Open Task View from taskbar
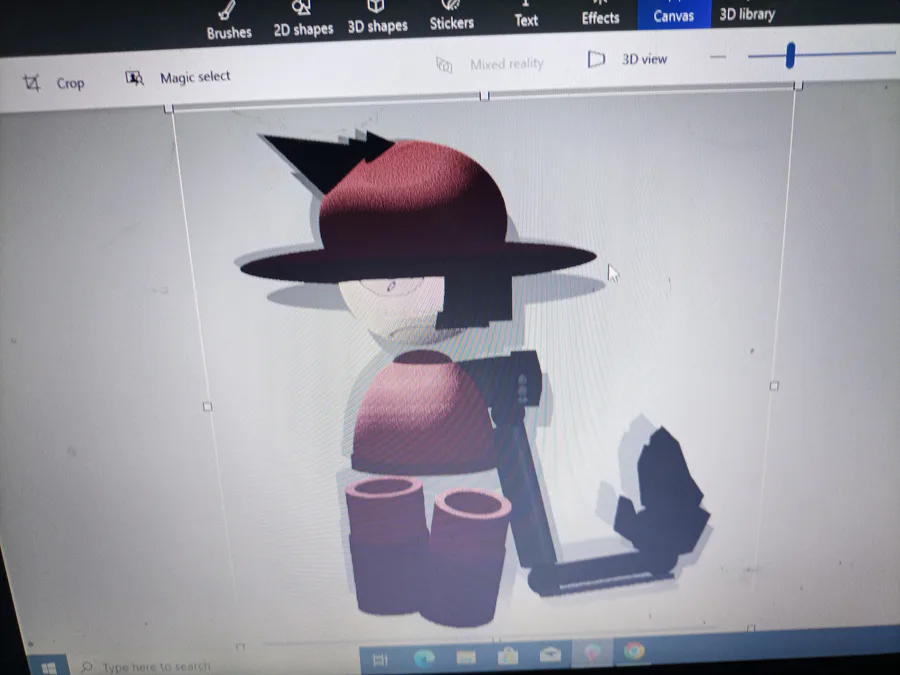This screenshot has width=900, height=675. [x=381, y=660]
